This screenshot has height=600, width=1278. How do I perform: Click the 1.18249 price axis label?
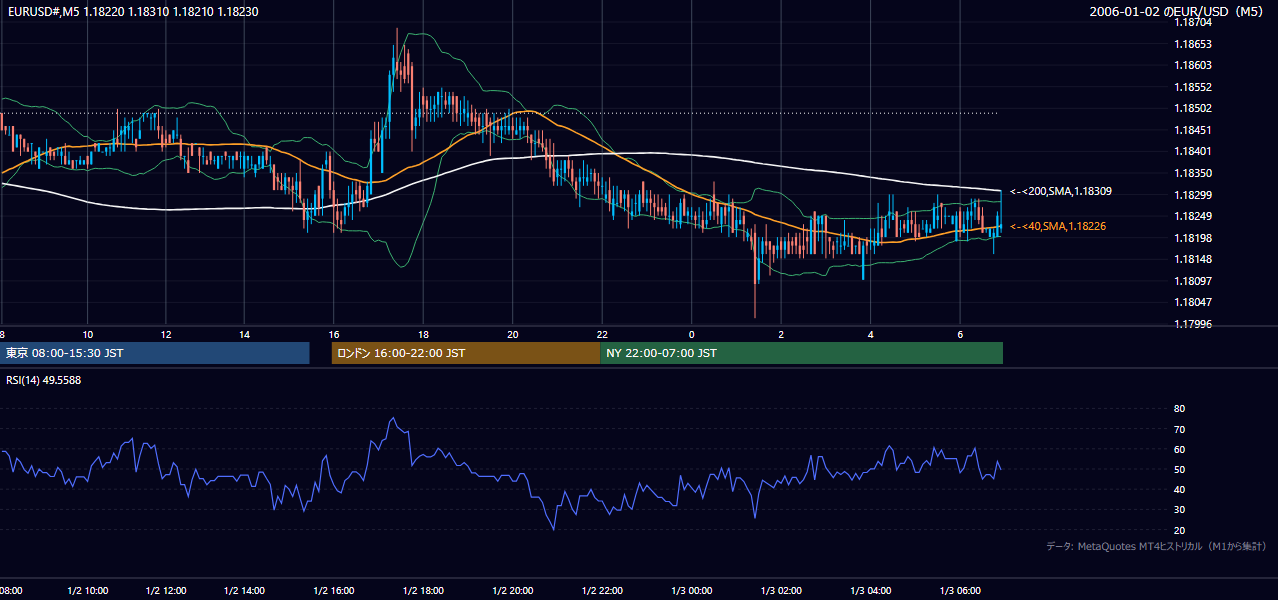(x=1193, y=216)
